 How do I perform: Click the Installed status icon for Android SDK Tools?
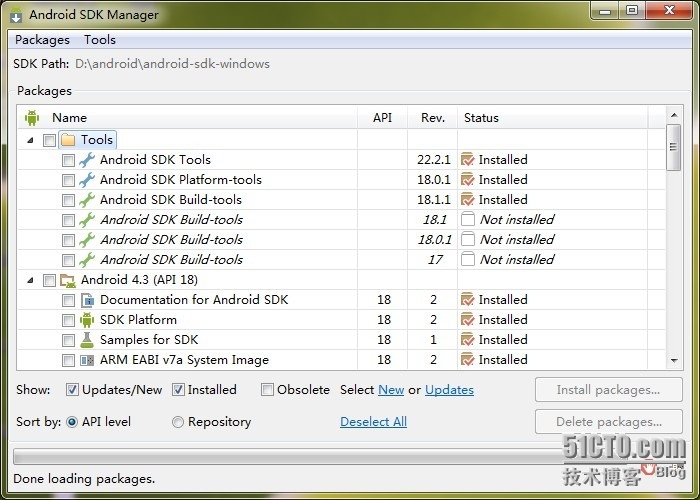(467, 159)
